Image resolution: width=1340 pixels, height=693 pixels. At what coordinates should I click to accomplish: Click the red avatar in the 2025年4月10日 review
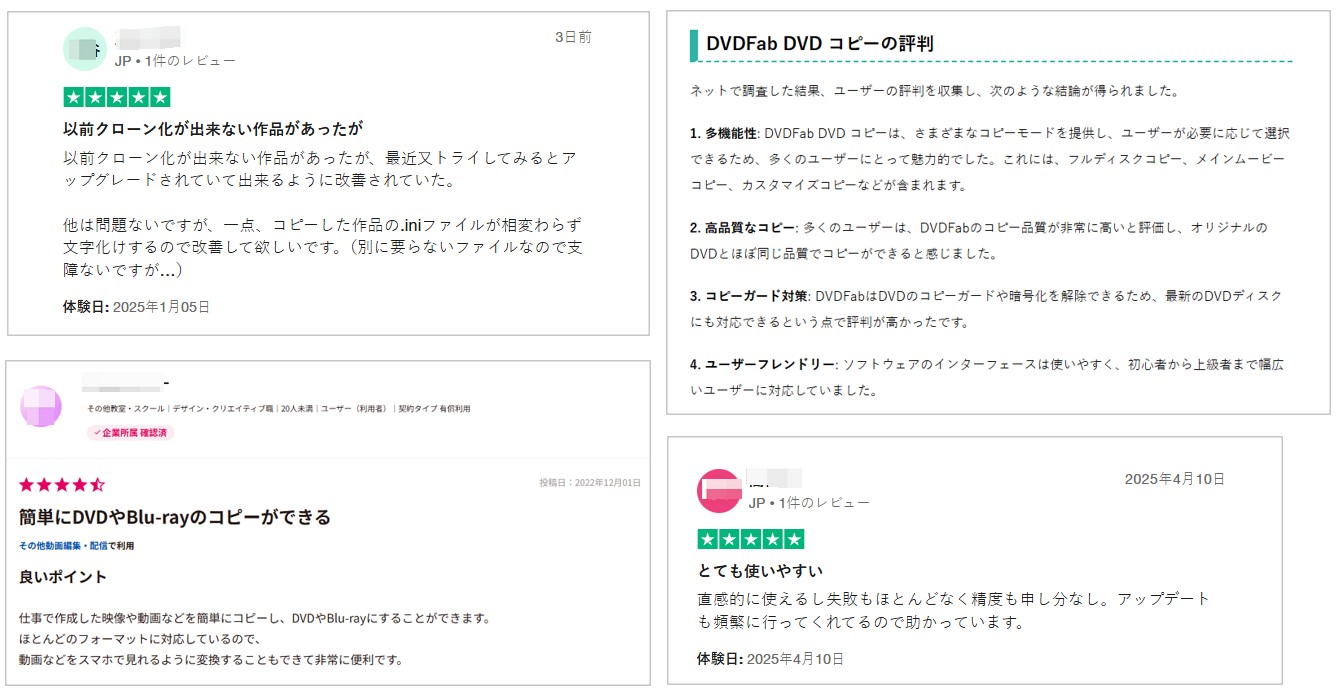coord(718,491)
